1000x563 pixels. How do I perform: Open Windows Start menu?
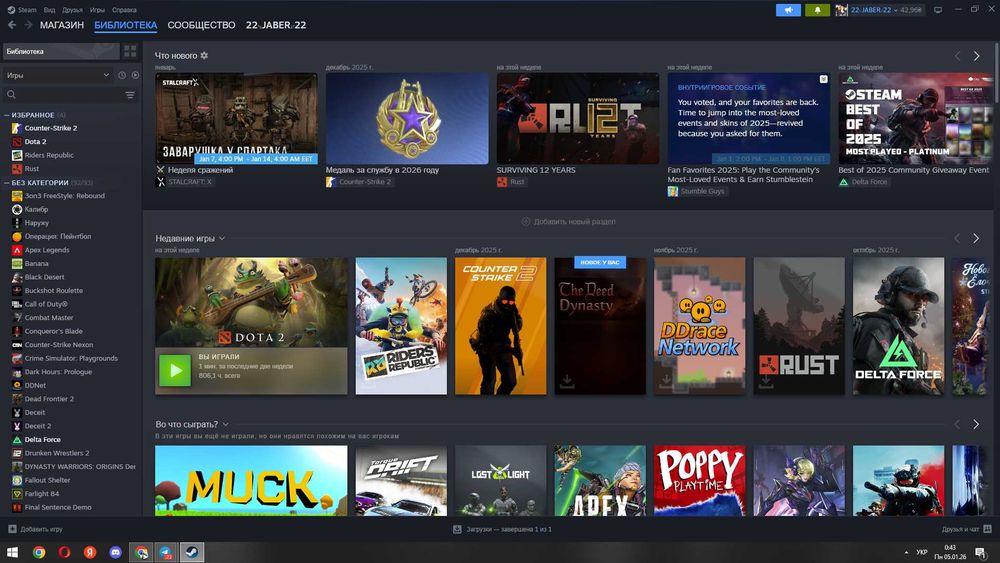12,552
